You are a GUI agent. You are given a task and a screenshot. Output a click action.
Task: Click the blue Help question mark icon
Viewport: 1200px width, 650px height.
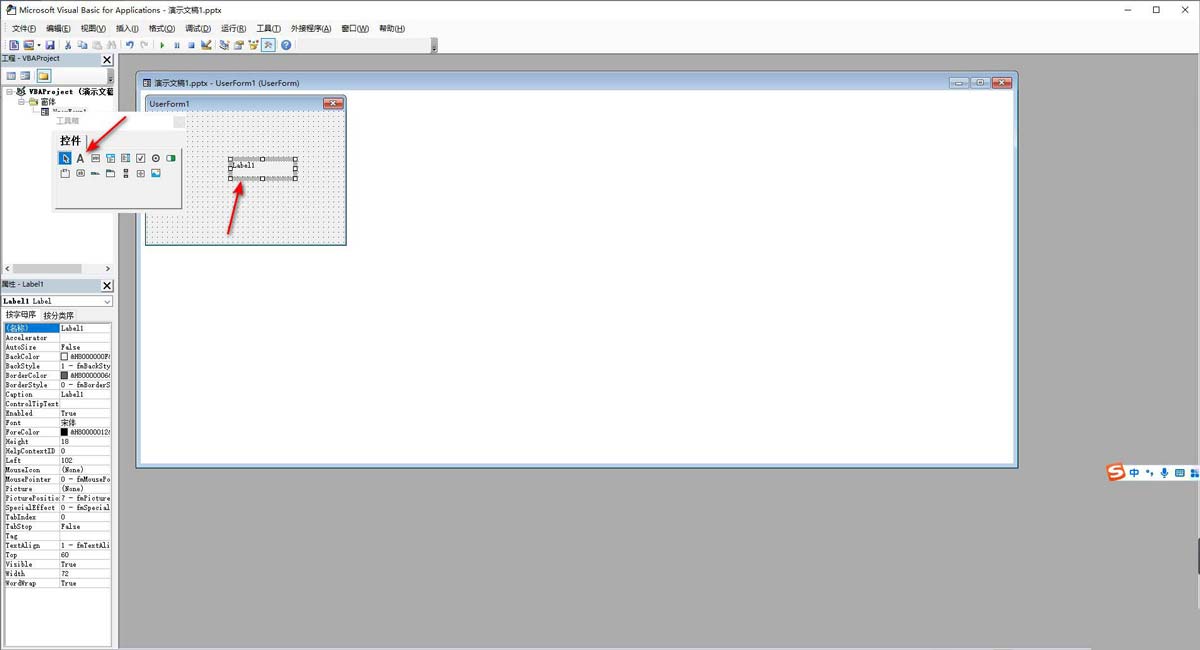286,45
